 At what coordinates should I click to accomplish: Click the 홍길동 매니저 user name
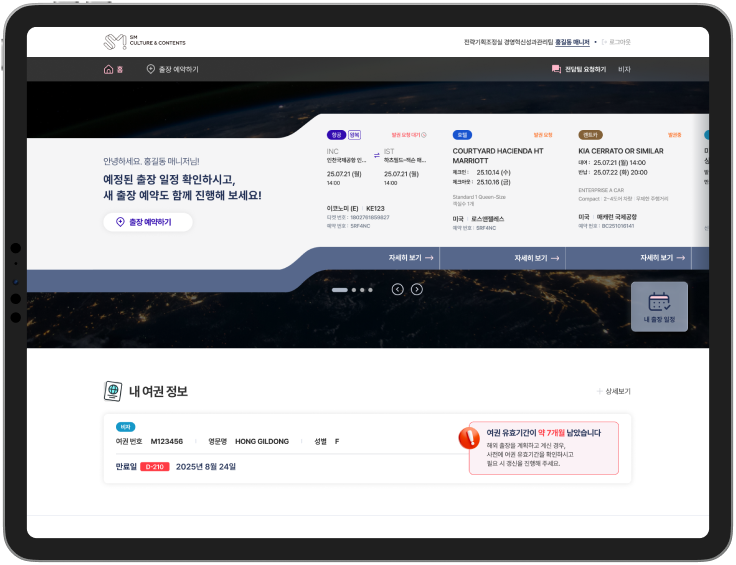(x=572, y=42)
